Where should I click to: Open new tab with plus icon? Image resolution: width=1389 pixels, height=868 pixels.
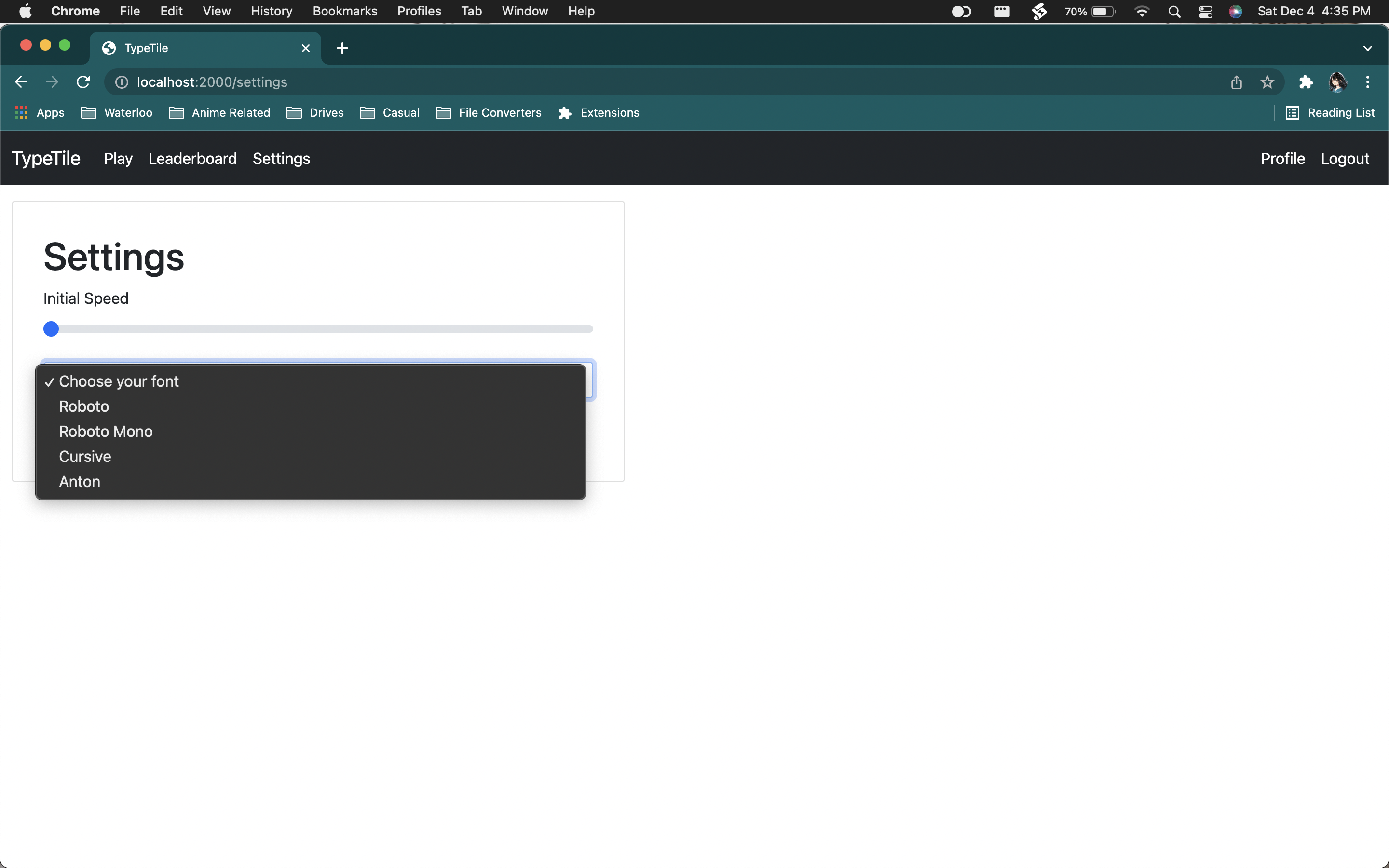click(x=342, y=48)
